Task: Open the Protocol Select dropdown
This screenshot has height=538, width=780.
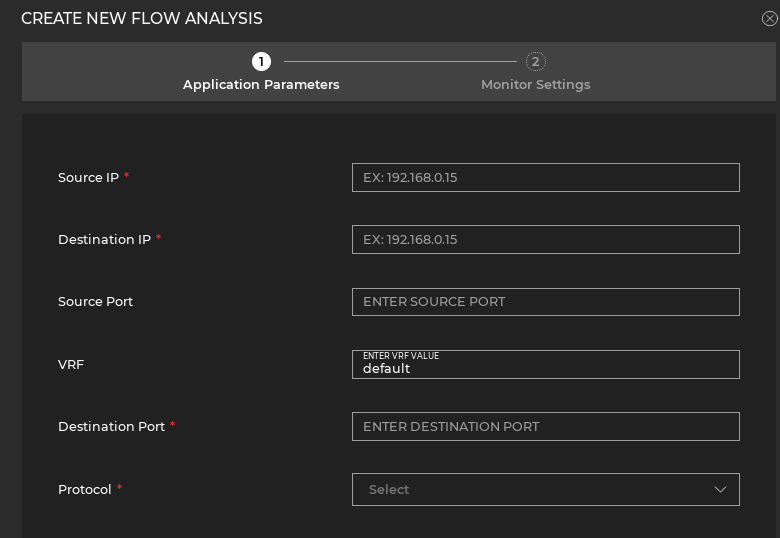Action: point(530,490)
